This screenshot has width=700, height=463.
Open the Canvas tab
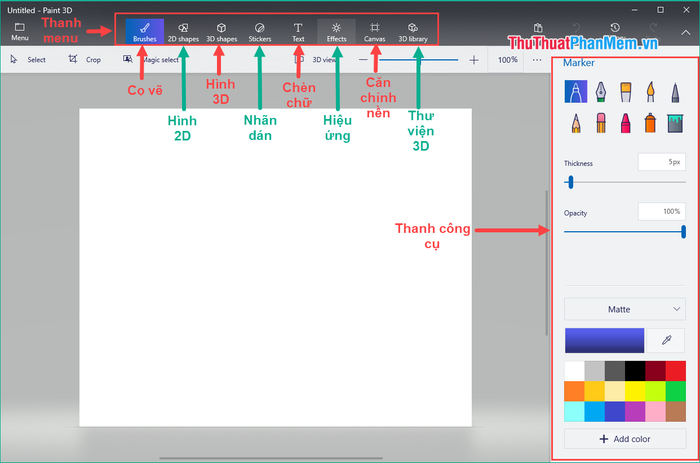click(x=375, y=31)
